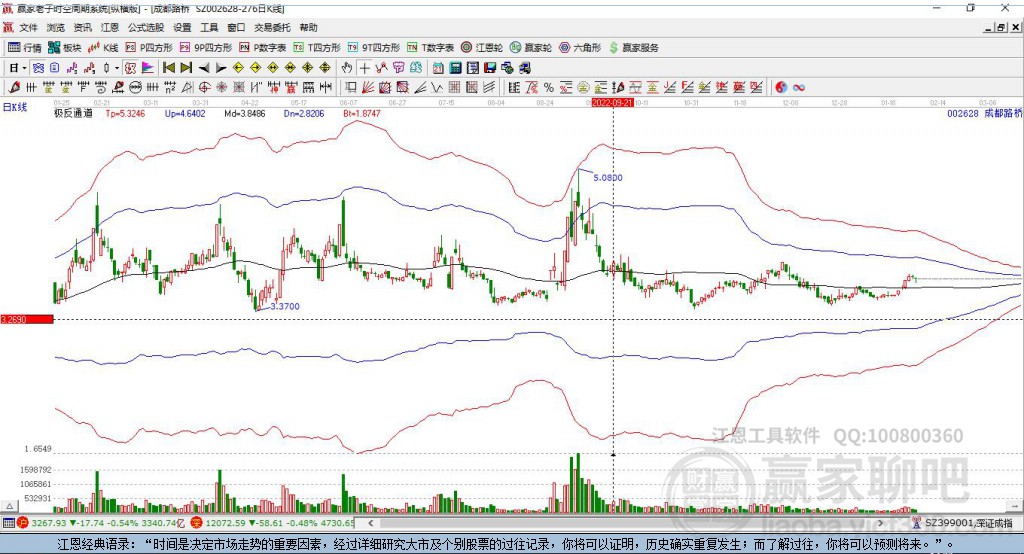This screenshot has height=554, width=1024.
Task: Open the 江恩 menu
Action: point(110,27)
